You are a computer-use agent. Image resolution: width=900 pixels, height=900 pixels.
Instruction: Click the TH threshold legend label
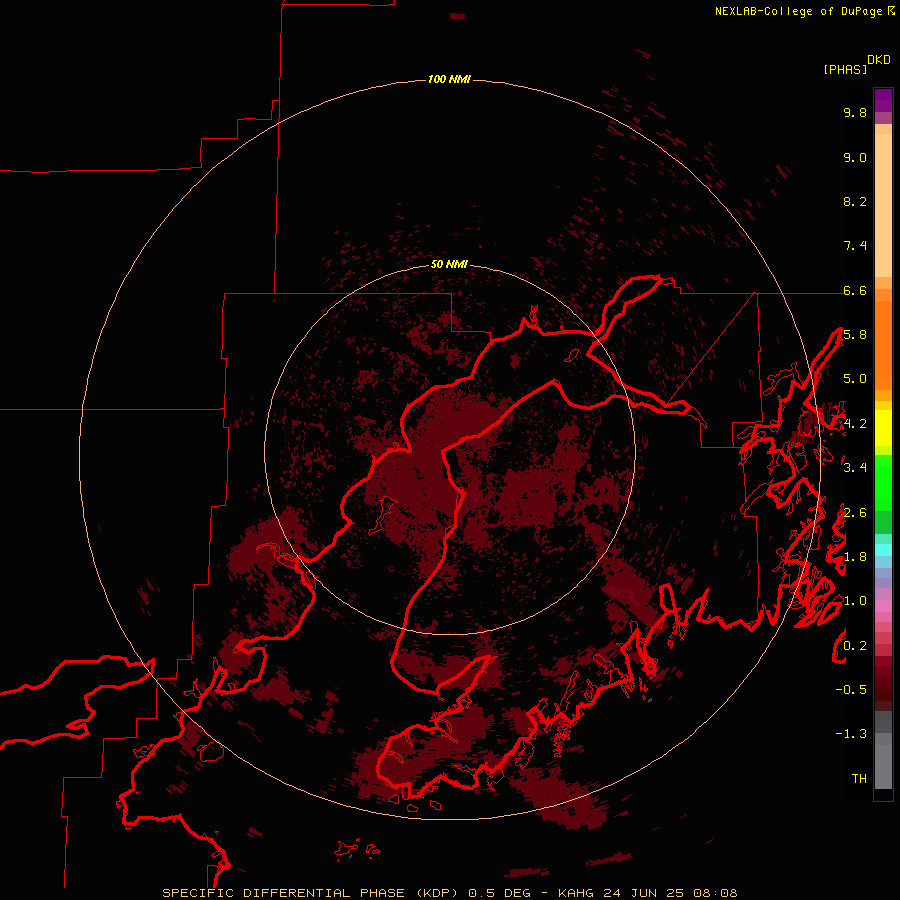click(x=859, y=779)
